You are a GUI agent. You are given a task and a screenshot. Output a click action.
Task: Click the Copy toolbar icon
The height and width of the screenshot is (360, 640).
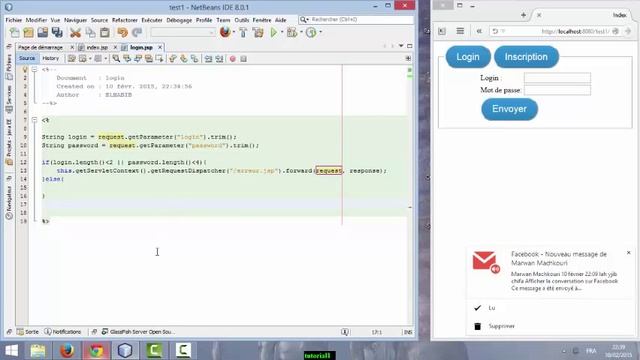(90, 32)
